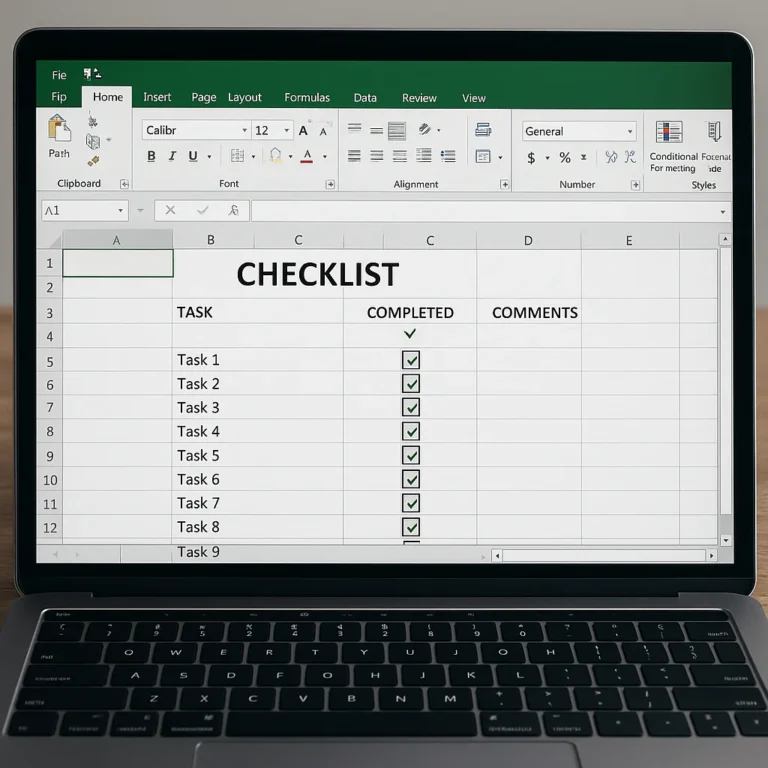Image resolution: width=768 pixels, height=768 pixels.
Task: Click the dollar Accounting Format icon
Action: pos(531,158)
